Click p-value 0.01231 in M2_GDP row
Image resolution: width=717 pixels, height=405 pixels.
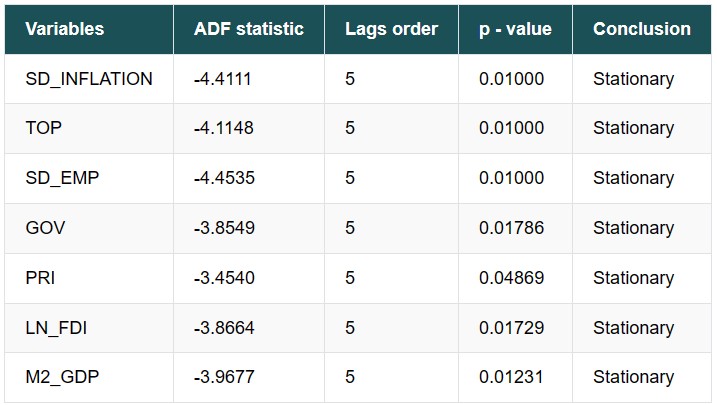[511, 377]
